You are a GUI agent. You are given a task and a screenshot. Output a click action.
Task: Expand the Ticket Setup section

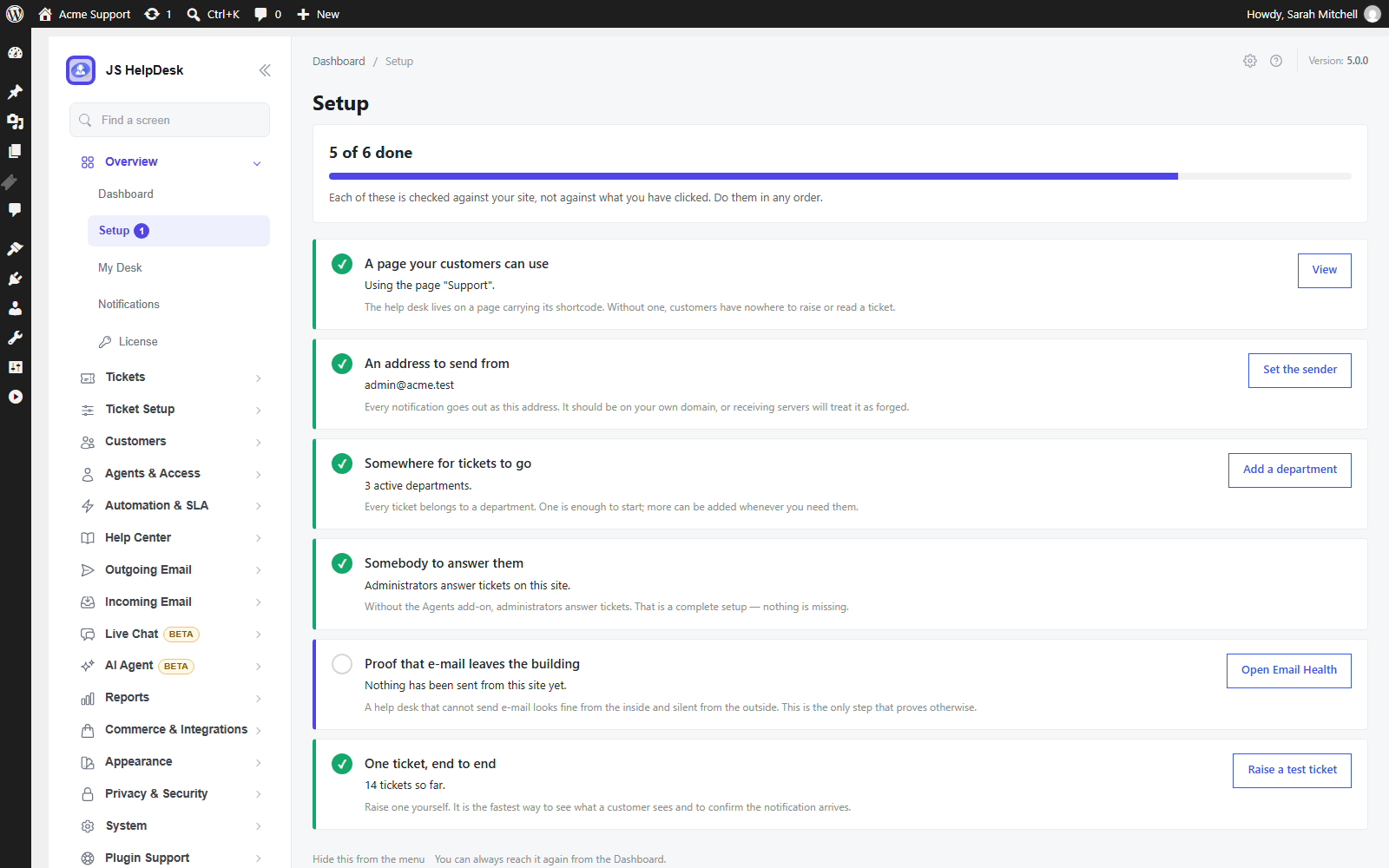pyautogui.click(x=170, y=410)
